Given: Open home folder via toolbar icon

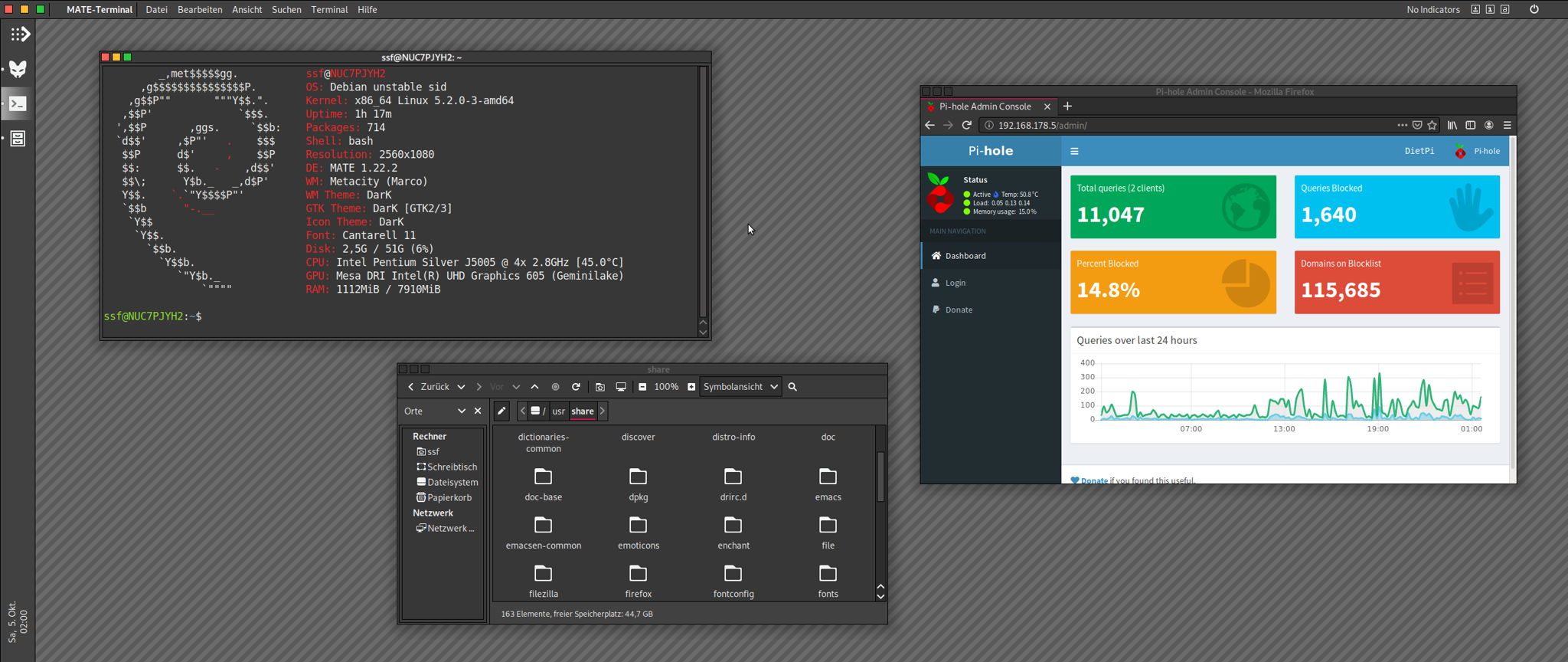Looking at the screenshot, I should [x=600, y=387].
